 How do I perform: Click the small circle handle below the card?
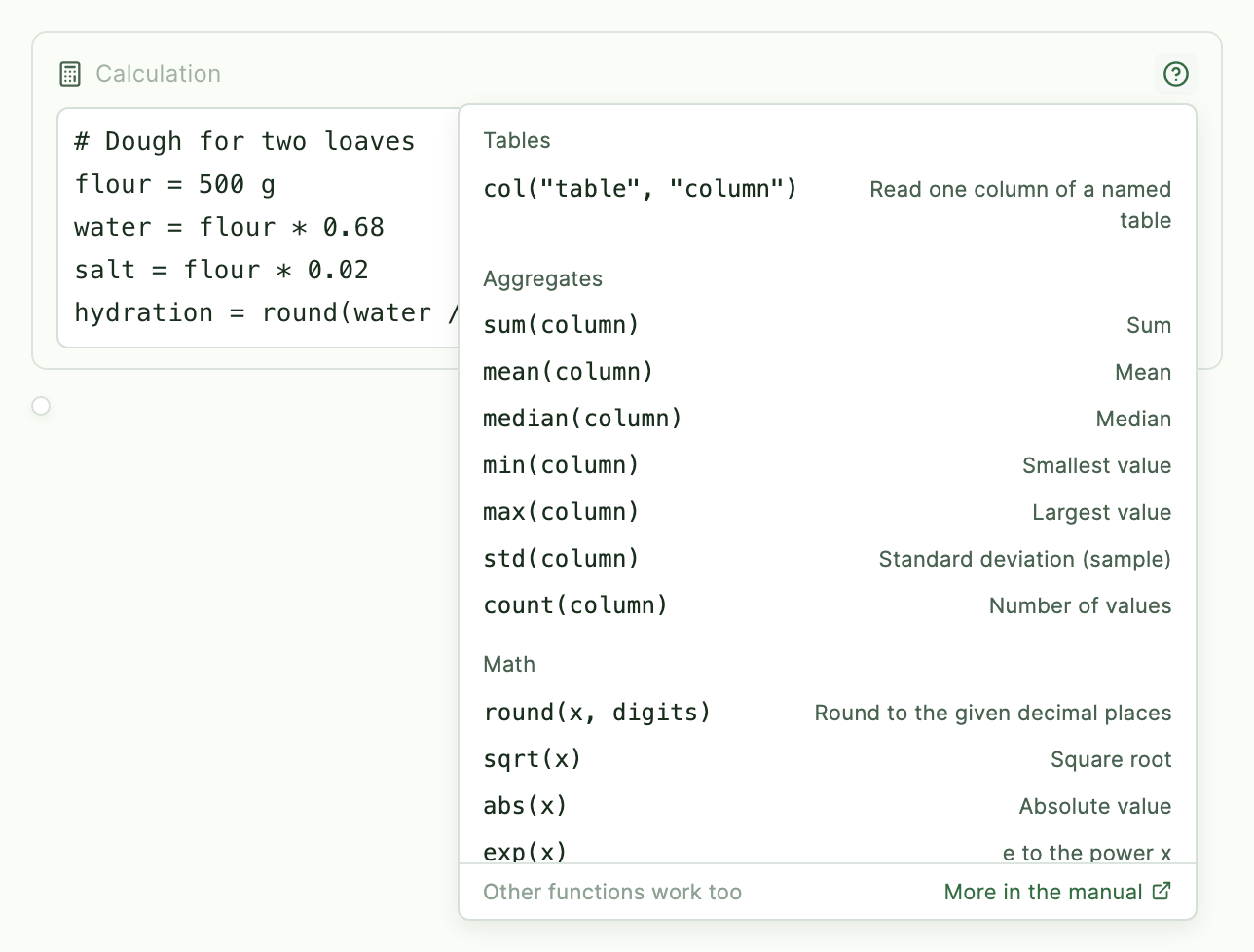[x=41, y=406]
